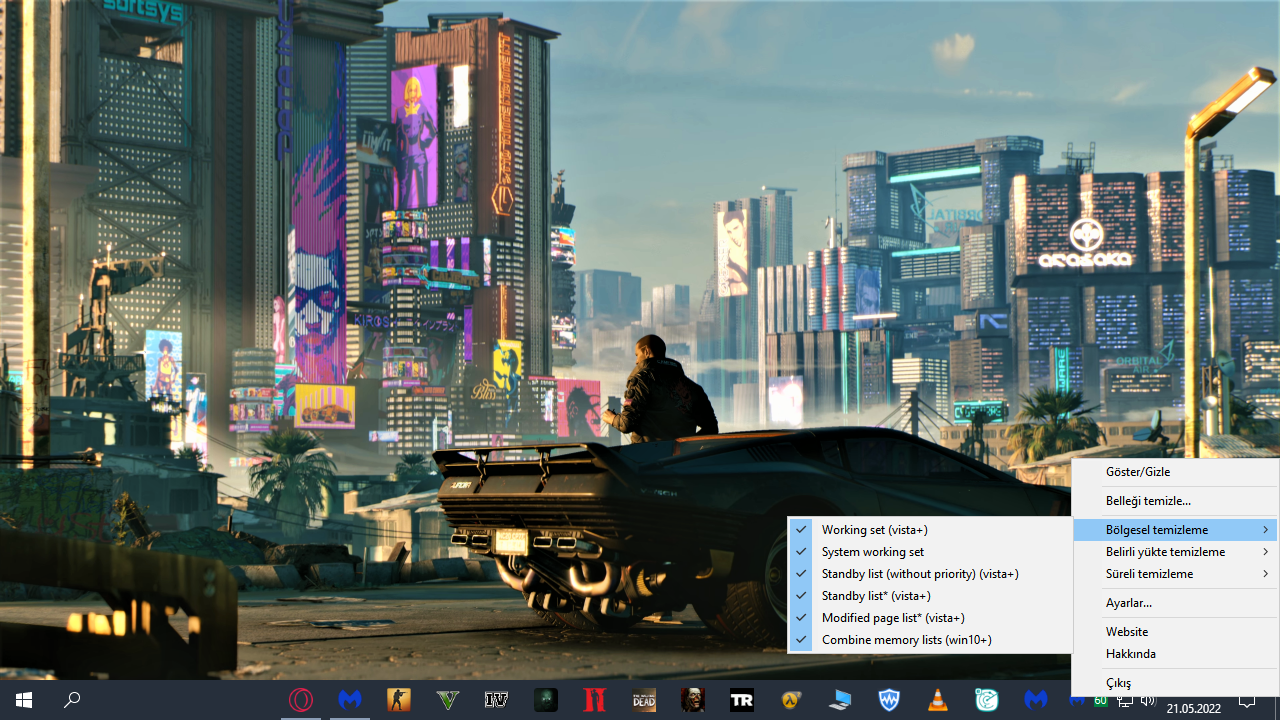Click Website in the context menu

1175,632
